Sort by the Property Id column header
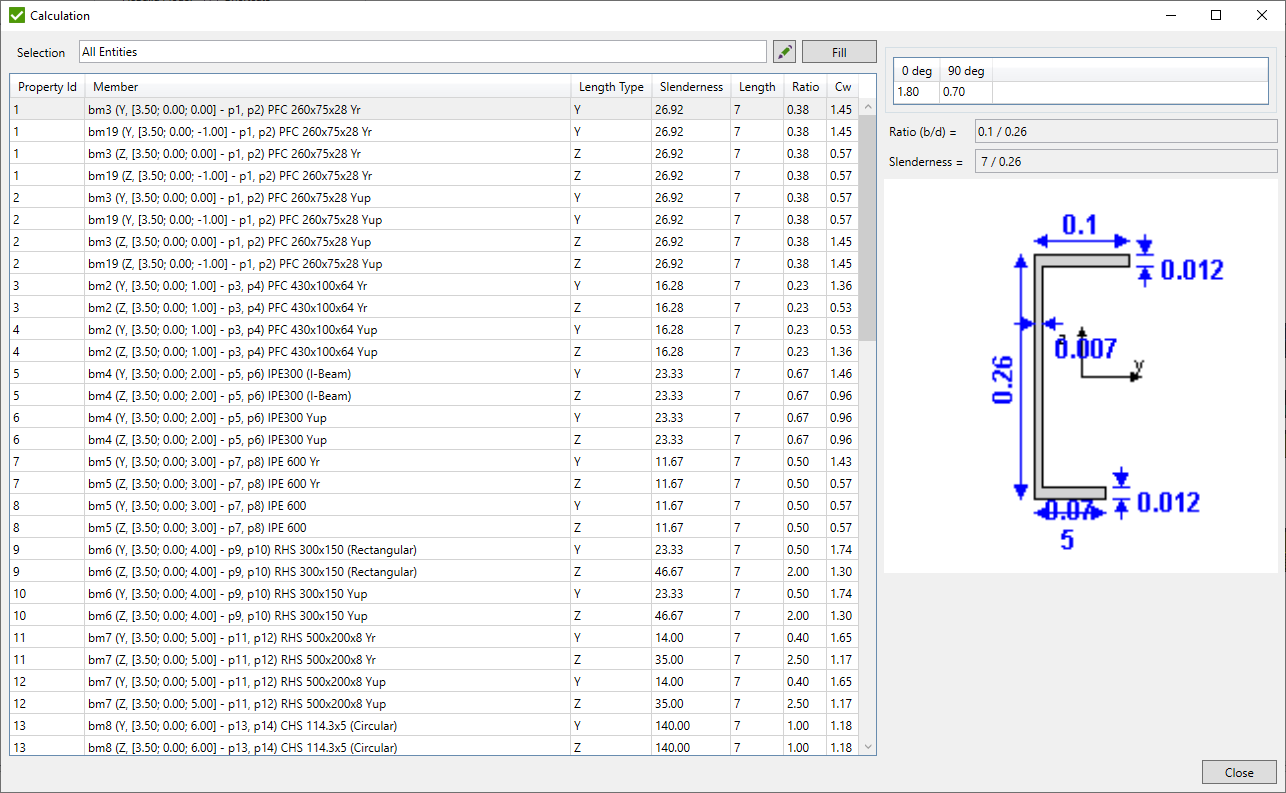Viewport: 1286px width, 793px height. (x=46, y=87)
